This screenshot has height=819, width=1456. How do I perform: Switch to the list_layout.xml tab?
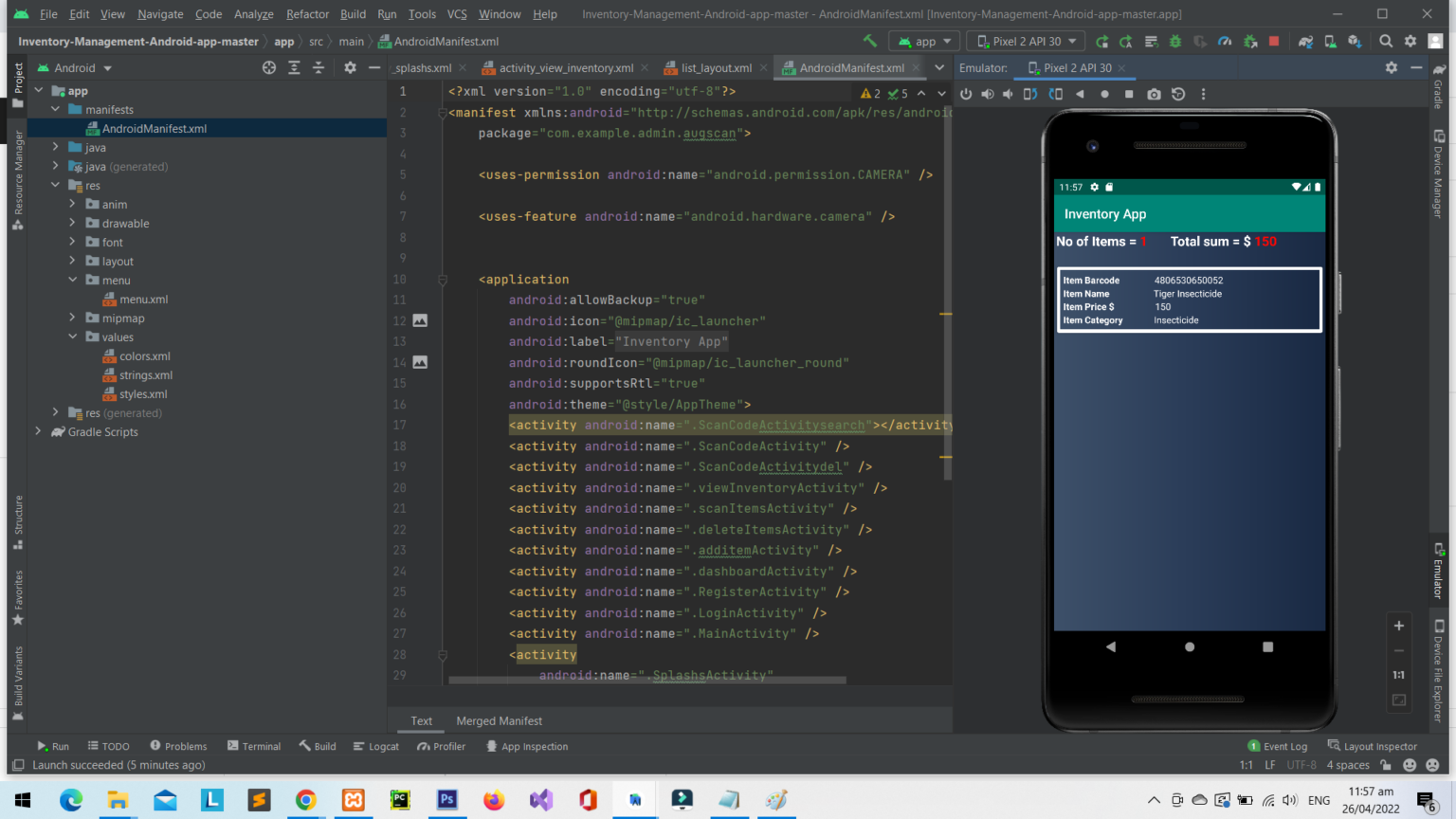click(x=716, y=68)
